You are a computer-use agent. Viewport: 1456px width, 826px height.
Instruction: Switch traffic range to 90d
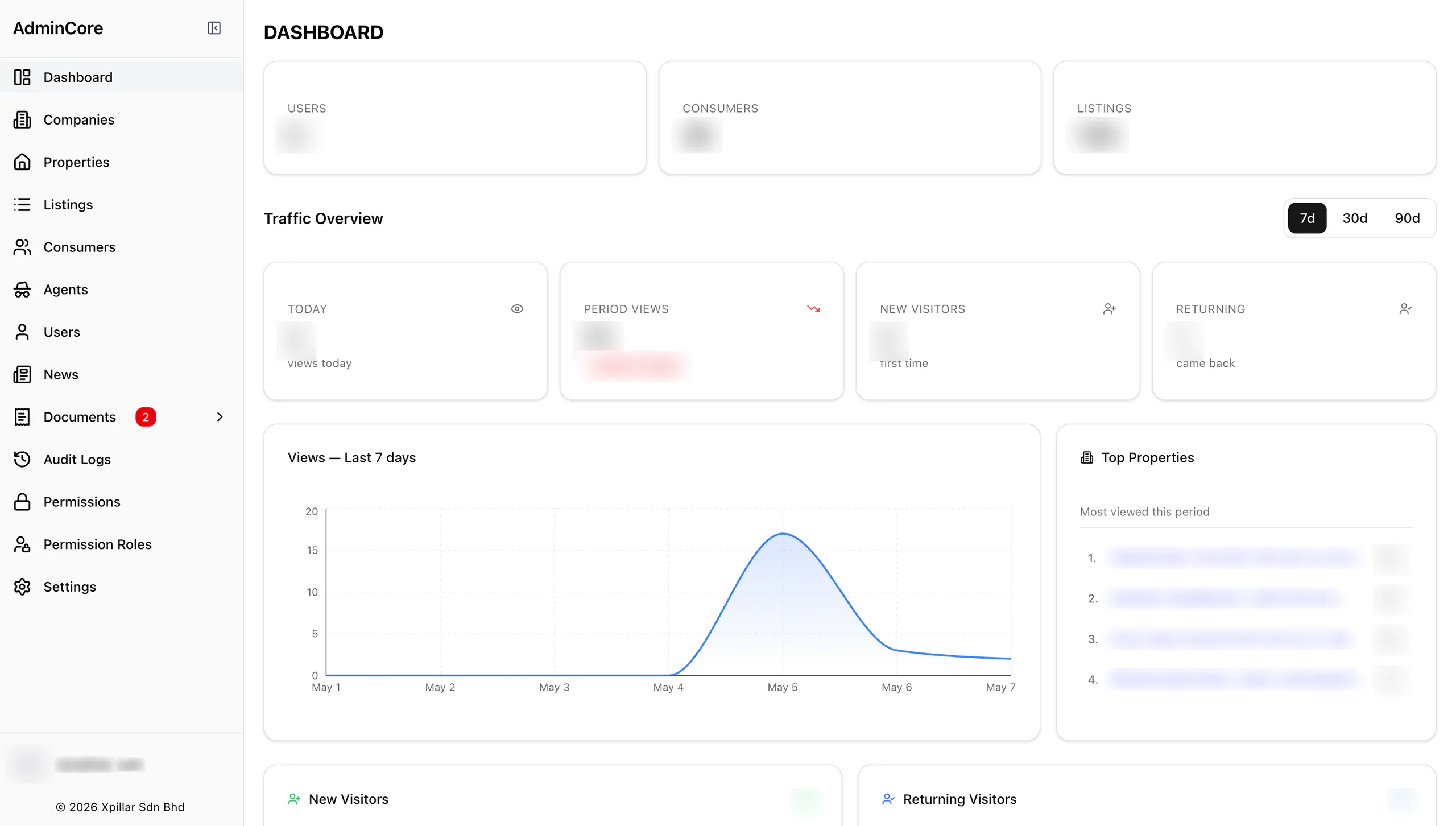click(x=1407, y=218)
